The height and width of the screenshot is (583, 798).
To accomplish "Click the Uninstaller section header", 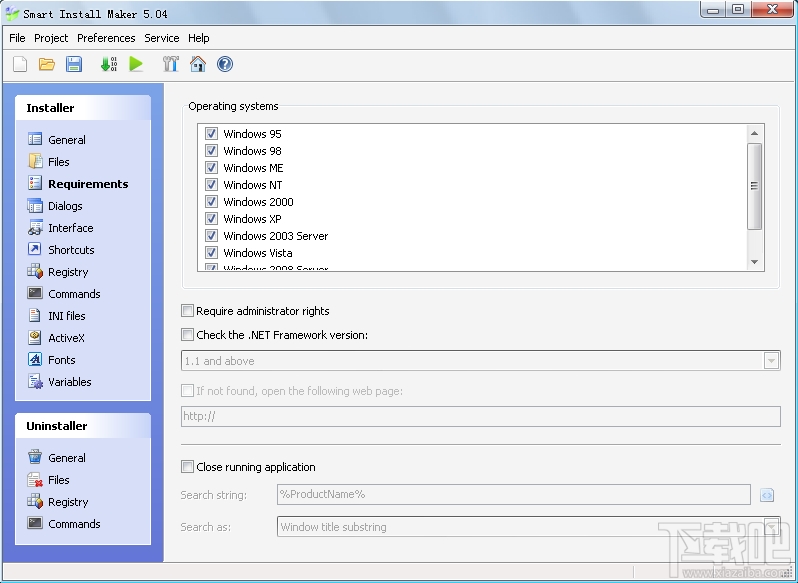I will (x=83, y=426).
